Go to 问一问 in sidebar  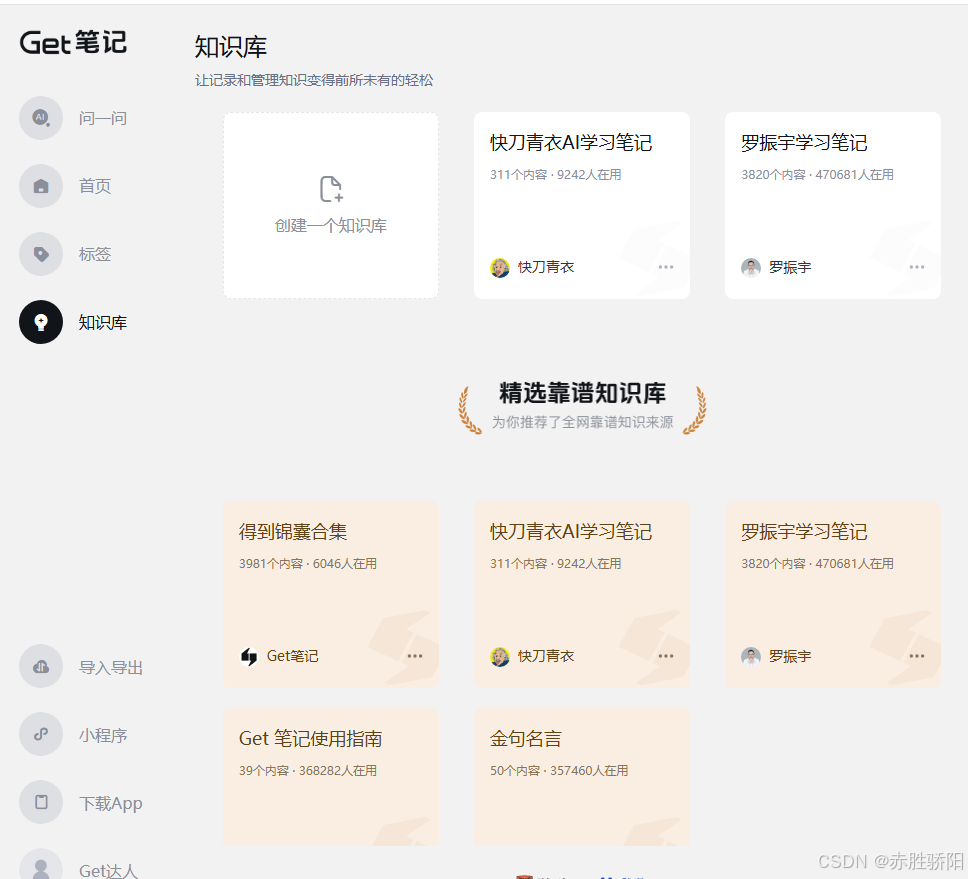pos(102,118)
